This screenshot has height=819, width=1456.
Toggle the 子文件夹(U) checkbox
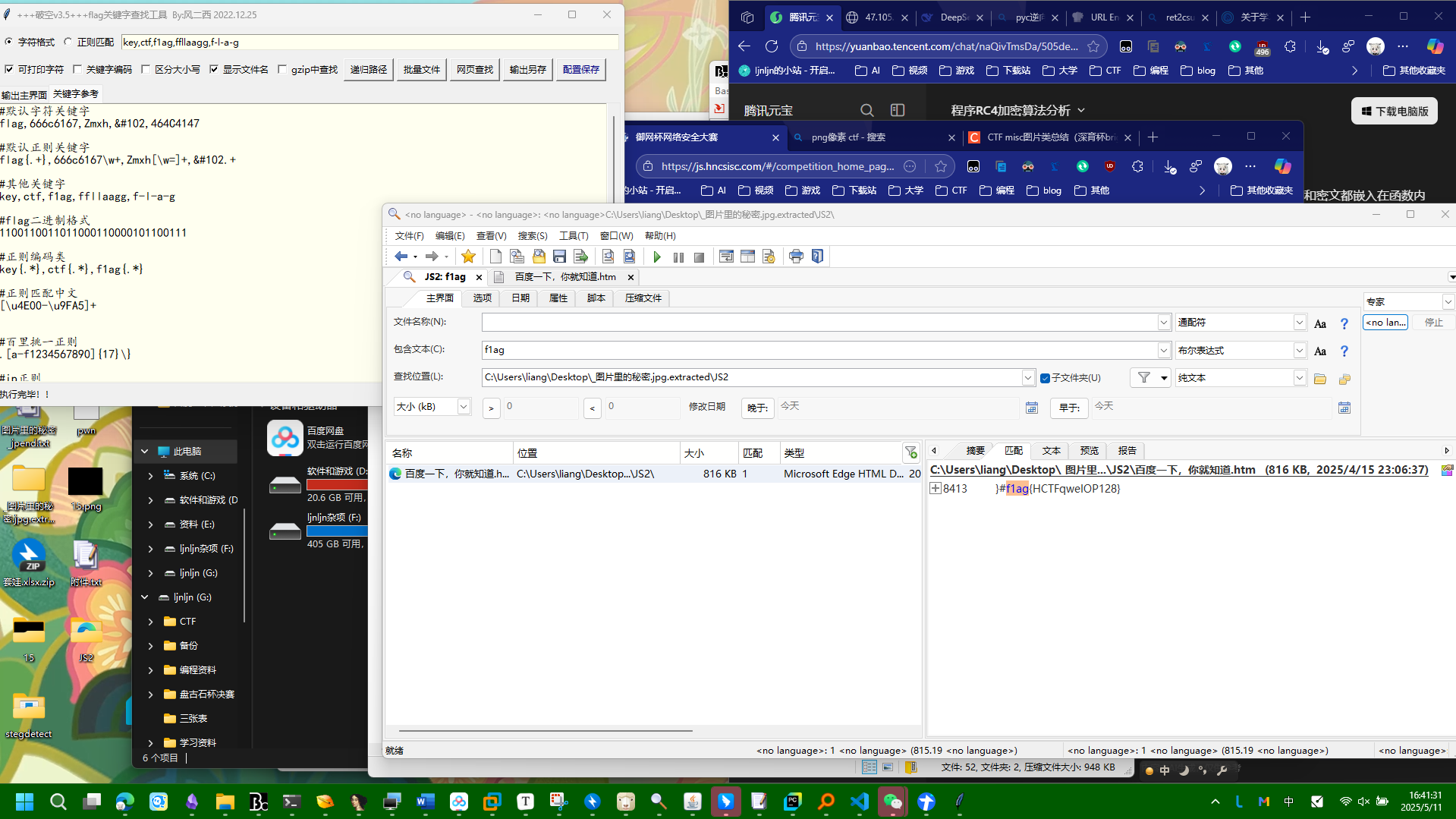tap(1045, 378)
